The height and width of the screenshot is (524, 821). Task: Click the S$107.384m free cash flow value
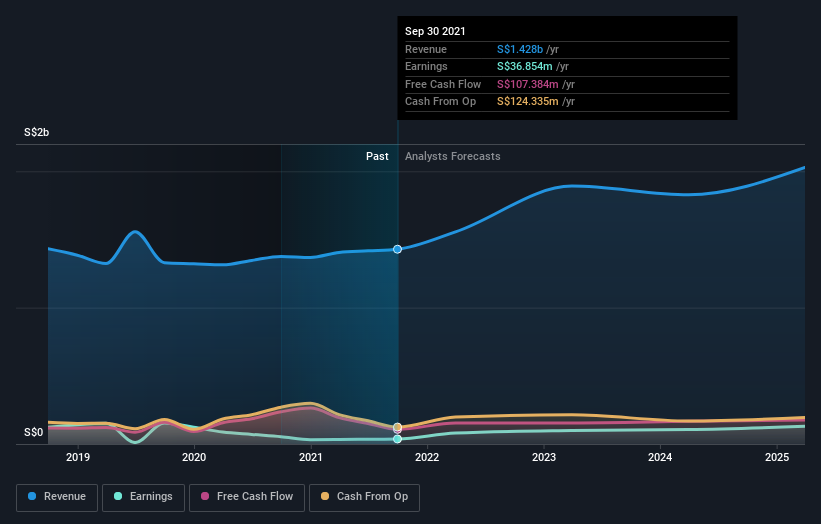(528, 84)
